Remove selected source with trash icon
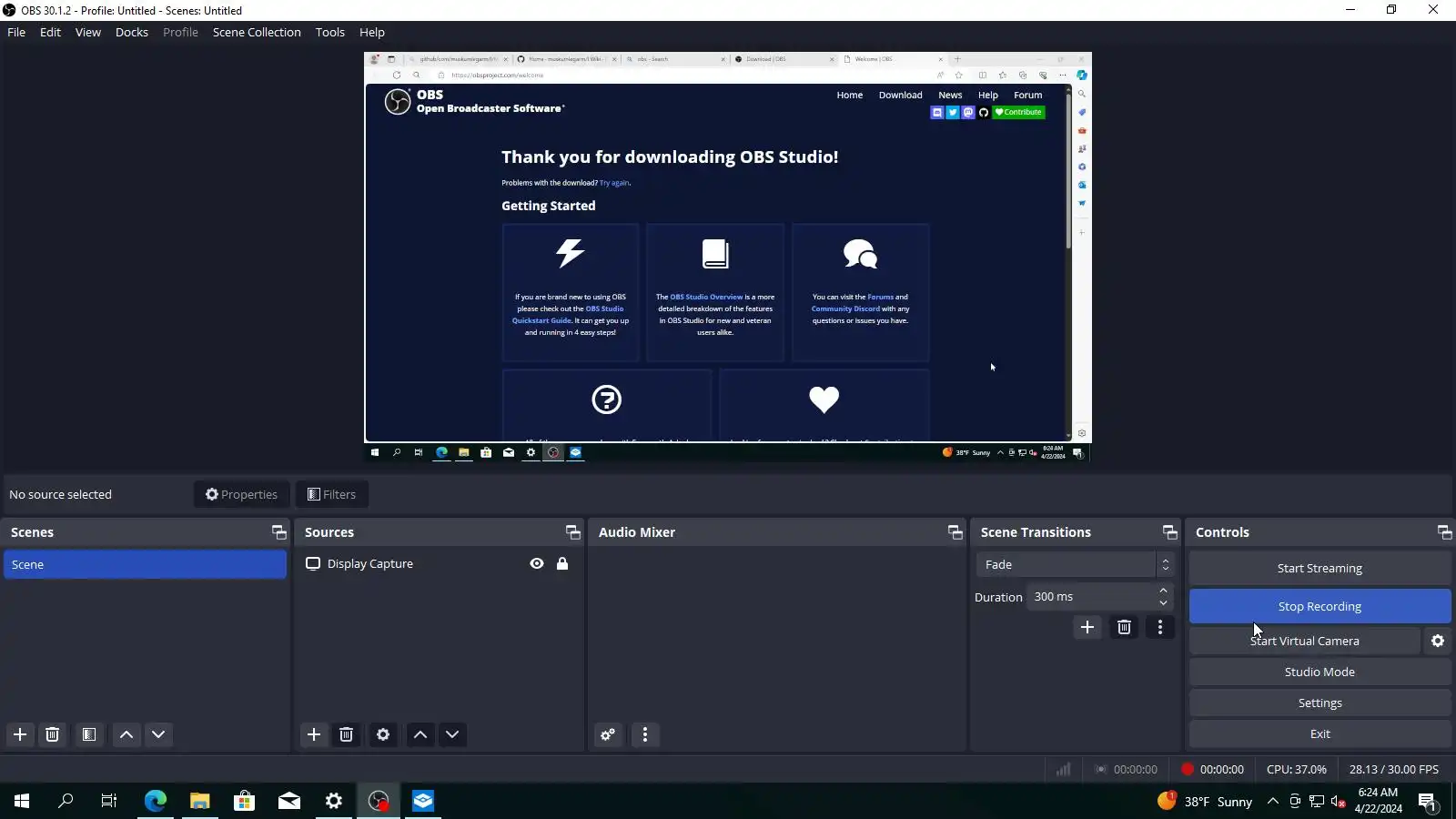The image size is (1456, 819). point(346,734)
